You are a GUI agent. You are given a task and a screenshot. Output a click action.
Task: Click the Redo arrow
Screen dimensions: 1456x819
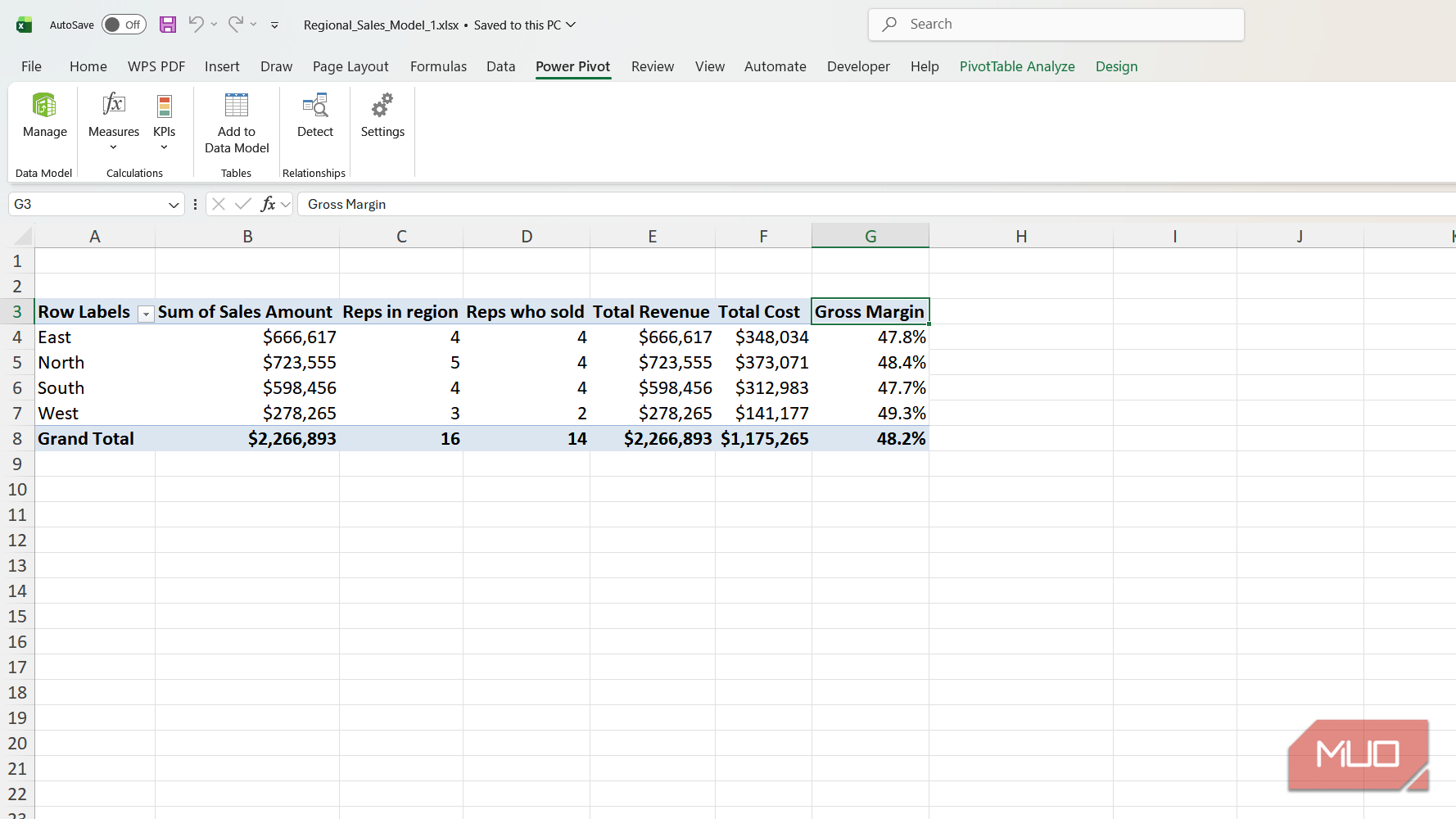tap(235, 24)
